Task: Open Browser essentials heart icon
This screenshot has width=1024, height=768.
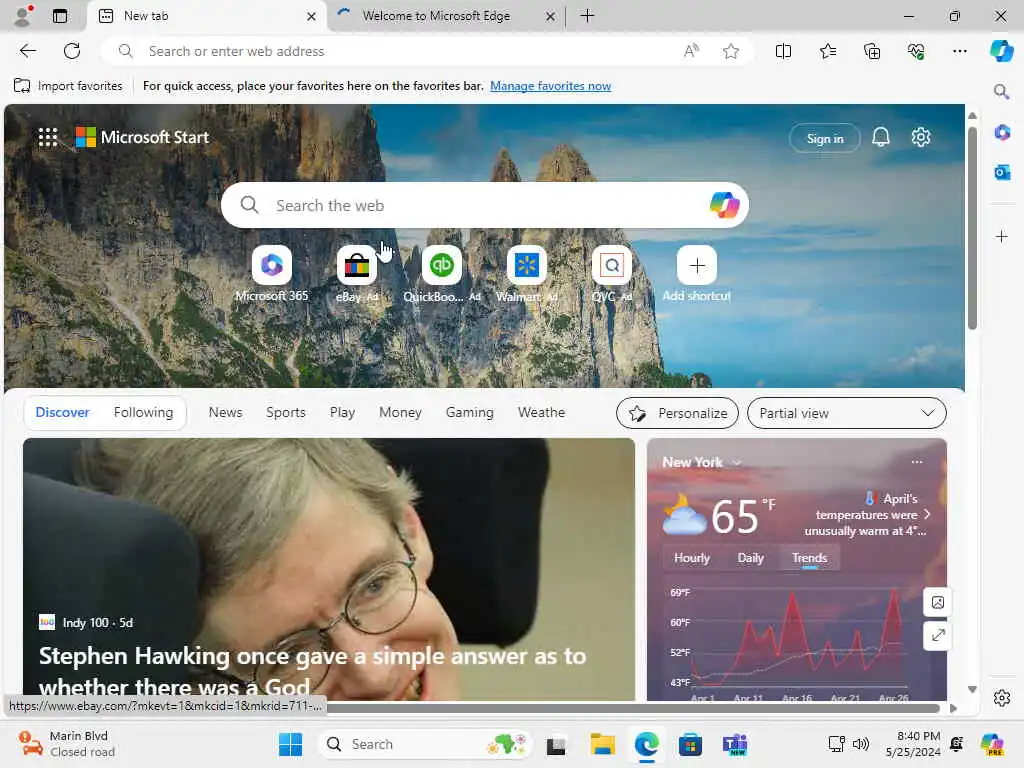Action: (x=916, y=51)
